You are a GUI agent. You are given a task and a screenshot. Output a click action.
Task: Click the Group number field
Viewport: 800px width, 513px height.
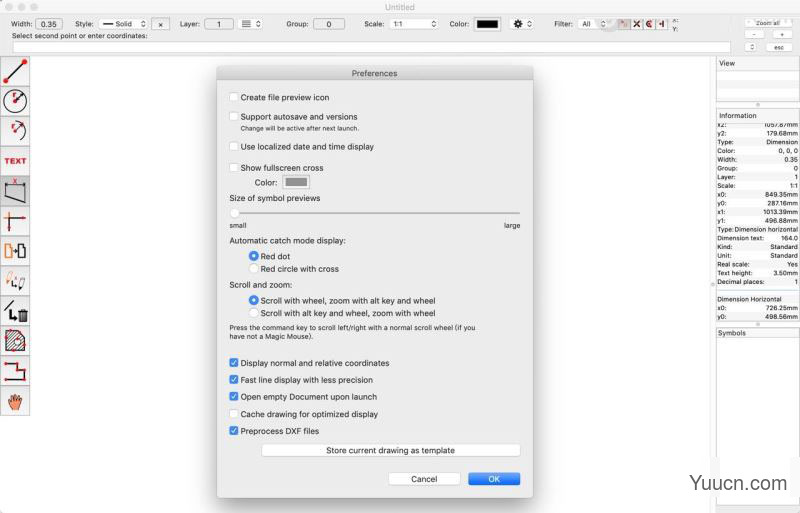point(329,24)
